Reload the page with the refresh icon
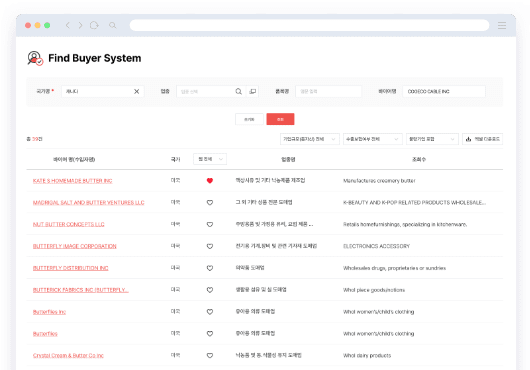This screenshot has height=370, width=530. click(94, 25)
